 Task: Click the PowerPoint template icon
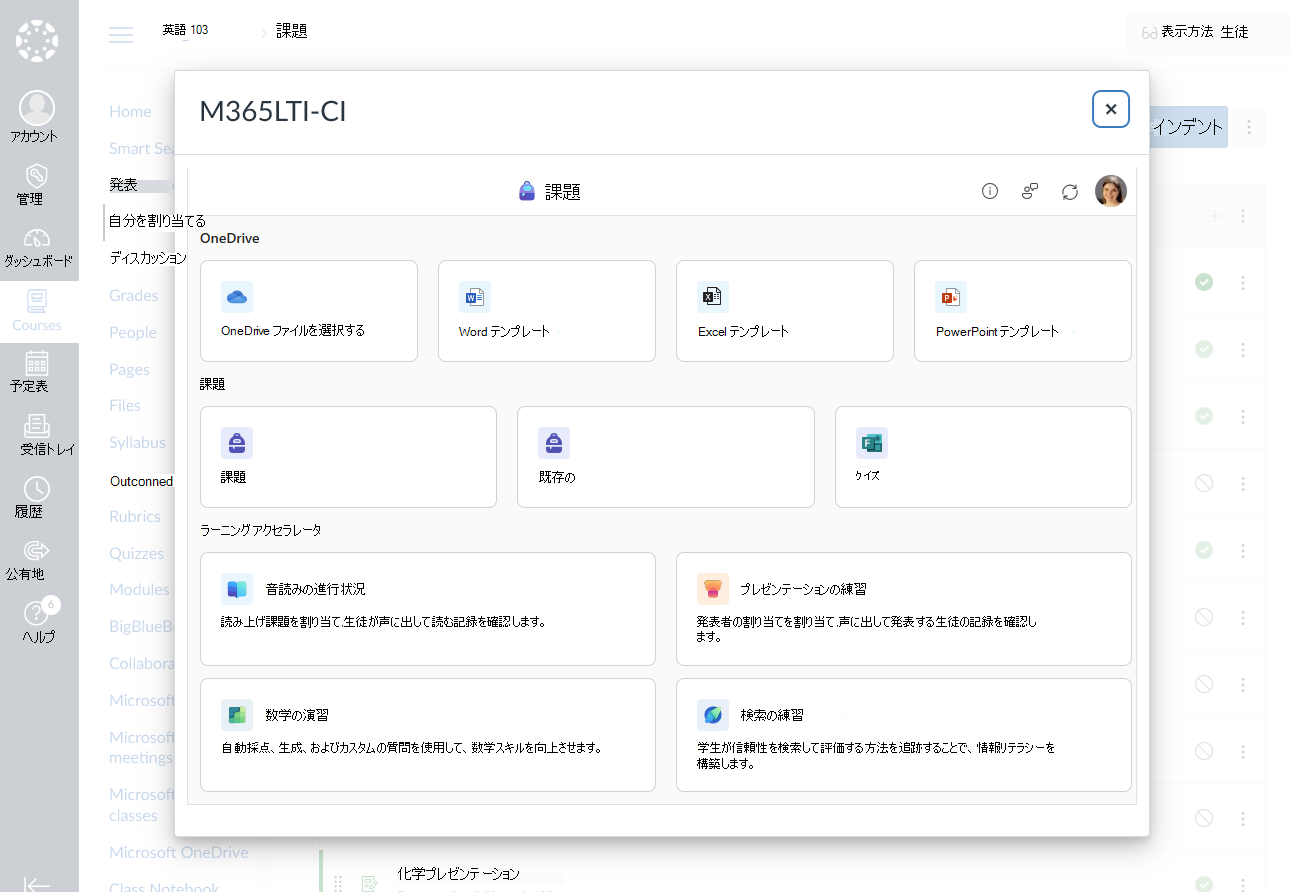point(951,297)
